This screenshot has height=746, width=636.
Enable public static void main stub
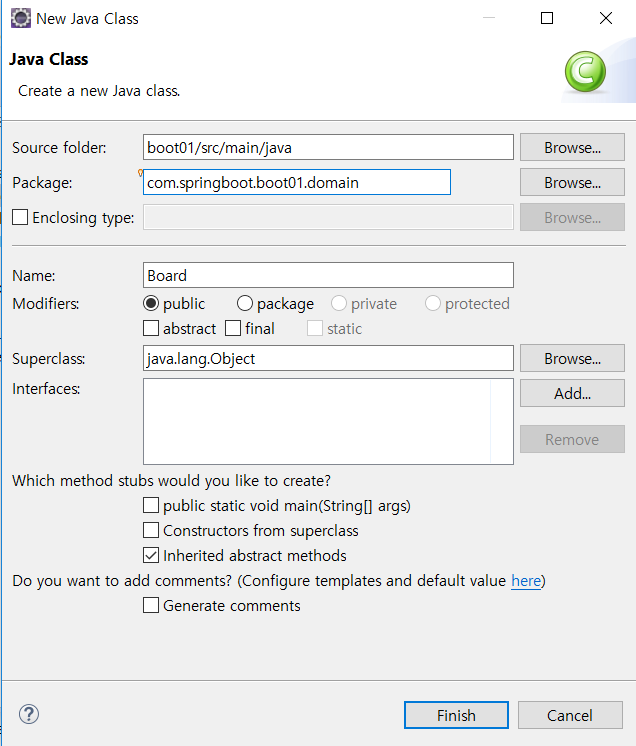[x=151, y=505]
